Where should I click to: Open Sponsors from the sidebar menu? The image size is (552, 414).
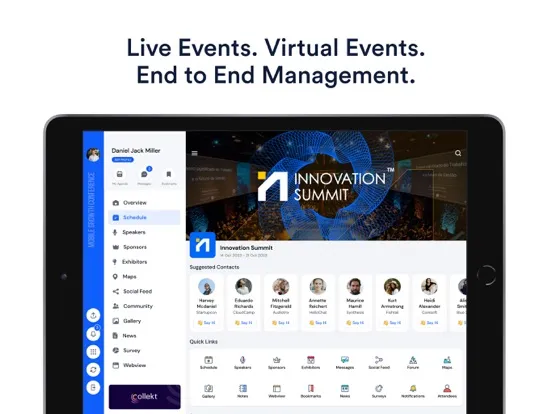[x=144, y=247]
